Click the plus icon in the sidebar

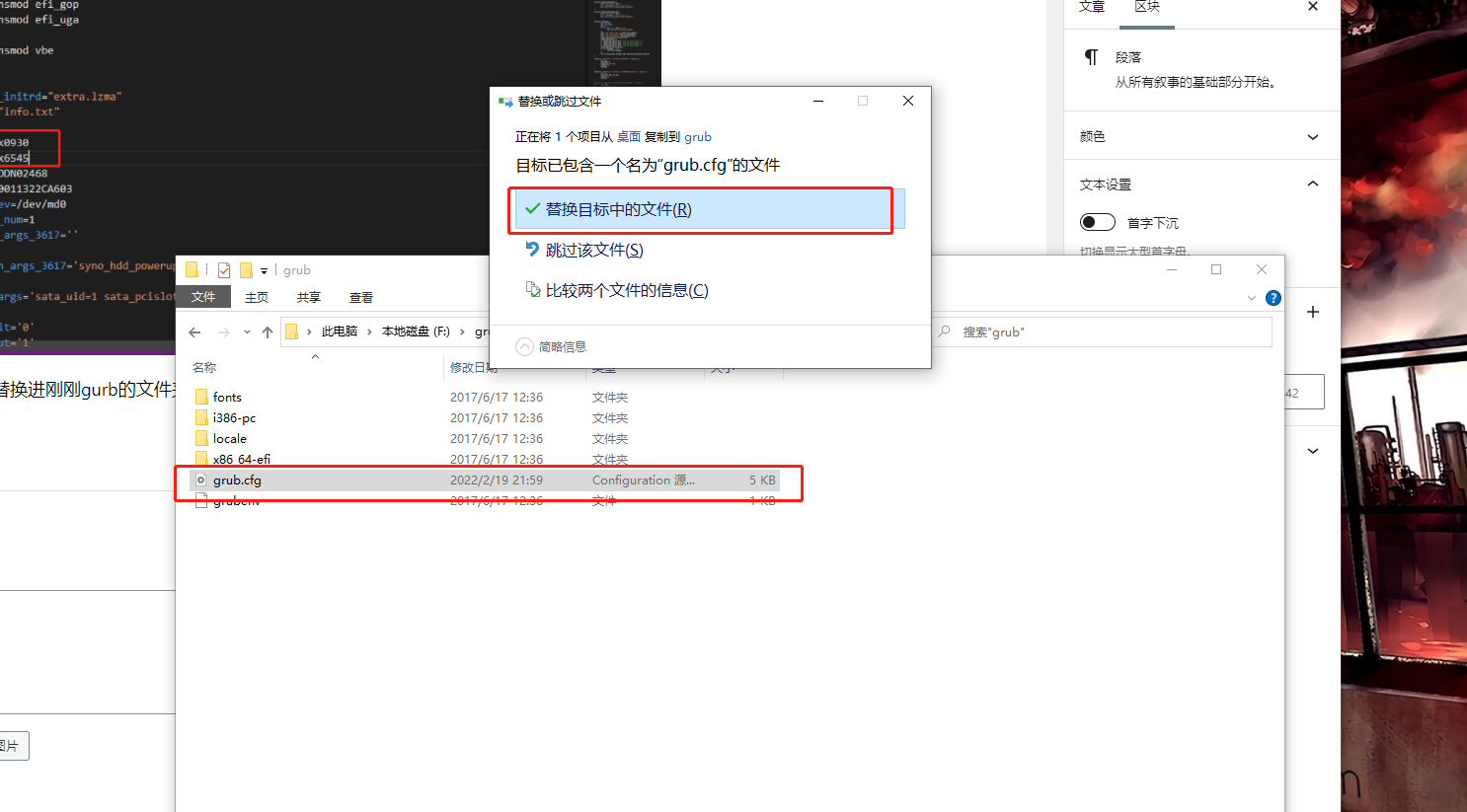coord(1313,312)
